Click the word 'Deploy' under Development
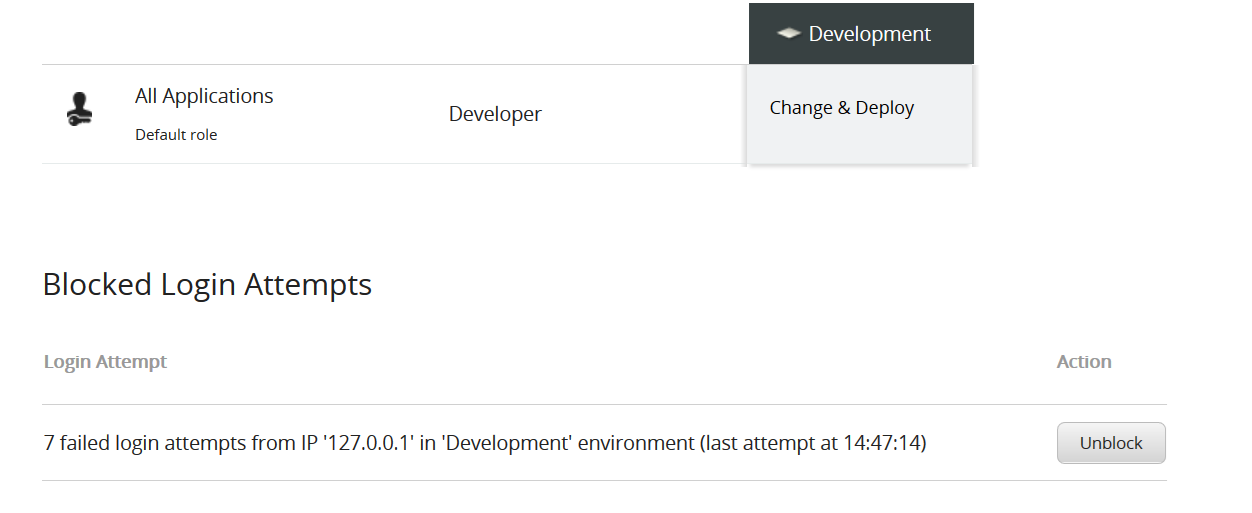This screenshot has height=513, width=1252. 884,108
